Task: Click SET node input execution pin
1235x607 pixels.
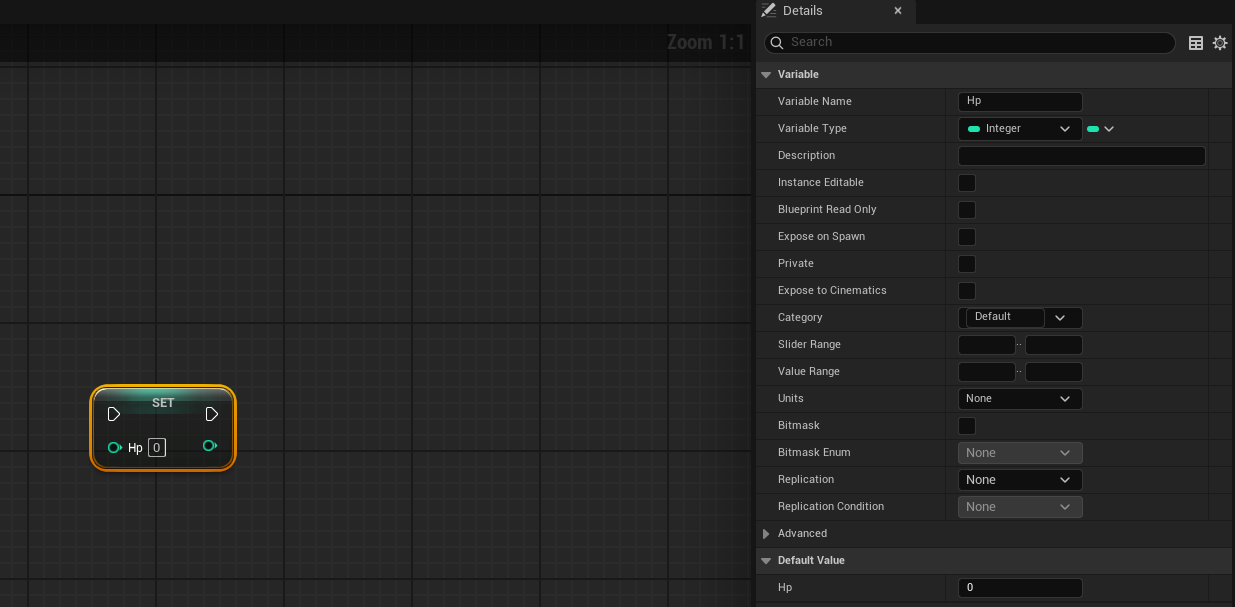Action: (x=114, y=414)
